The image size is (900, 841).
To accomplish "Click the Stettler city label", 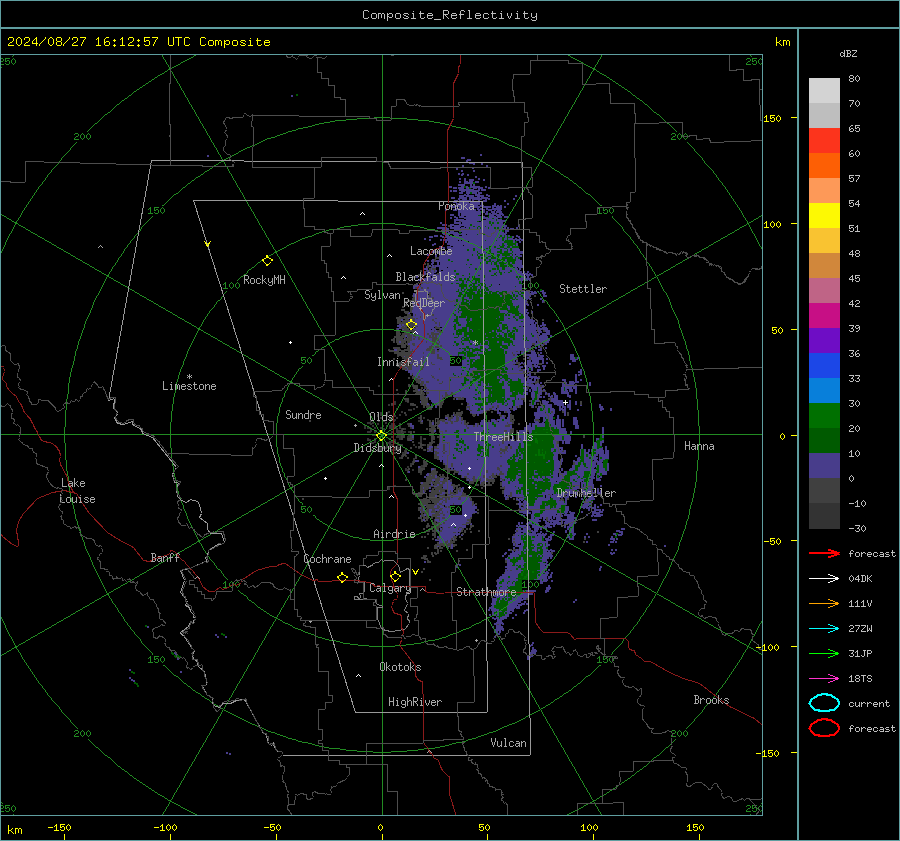I will [583, 289].
